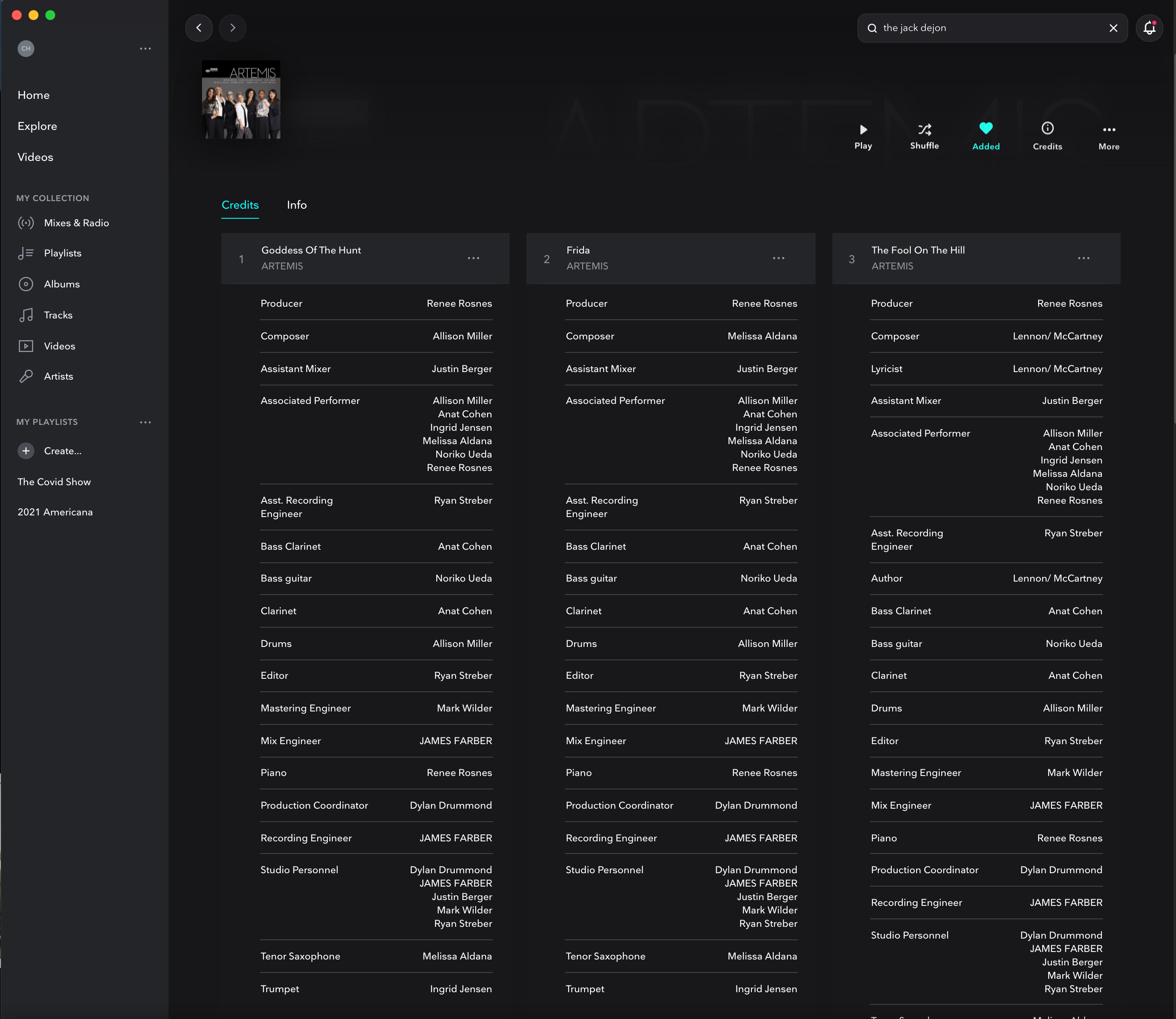Click Tenor Saxophone Melissa Aldana in track 1
This screenshot has width=1176, height=1019.
[457, 957]
